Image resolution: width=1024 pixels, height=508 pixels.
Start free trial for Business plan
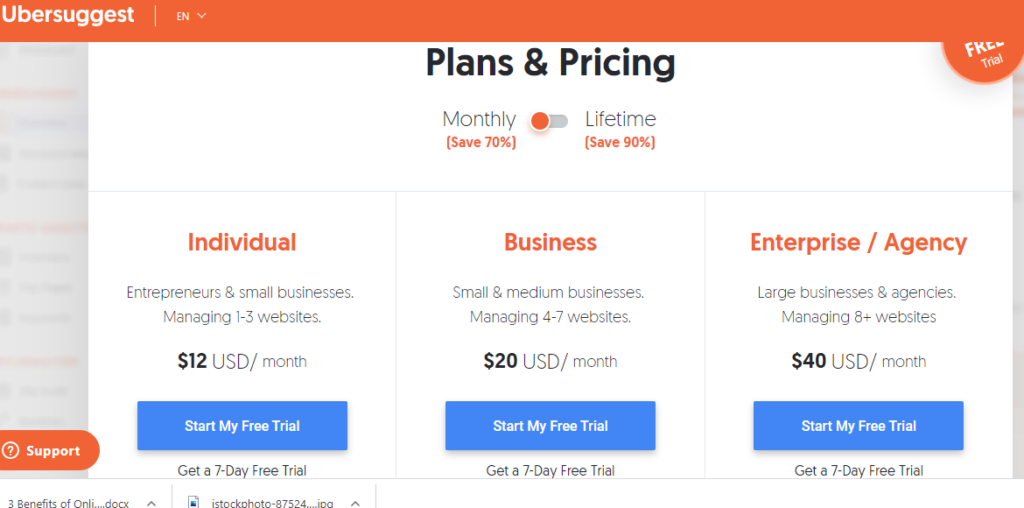pyautogui.click(x=551, y=426)
